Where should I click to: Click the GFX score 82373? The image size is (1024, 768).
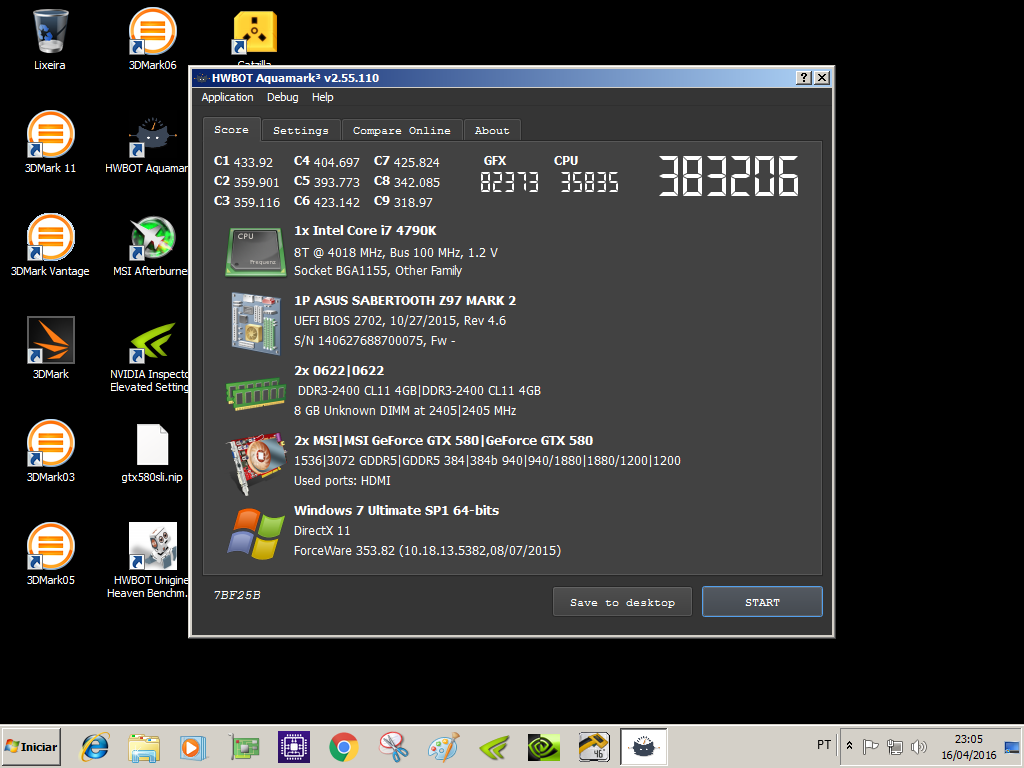pyautogui.click(x=509, y=182)
